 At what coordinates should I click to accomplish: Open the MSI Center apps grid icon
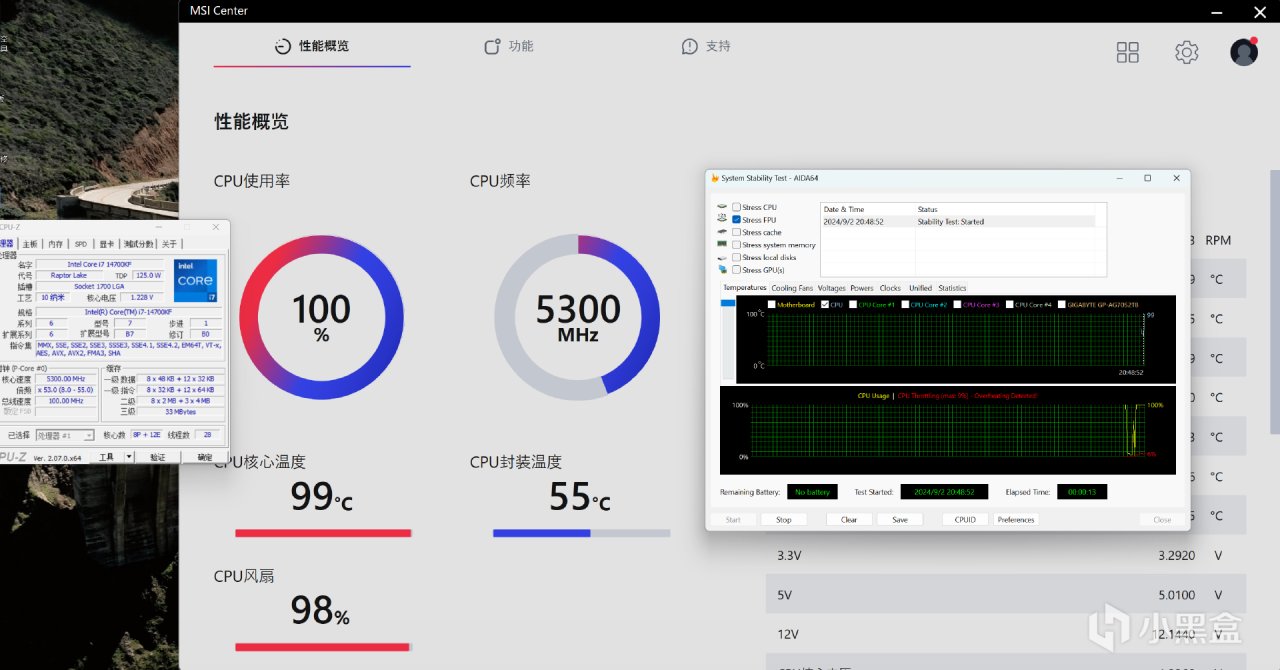click(x=1128, y=52)
